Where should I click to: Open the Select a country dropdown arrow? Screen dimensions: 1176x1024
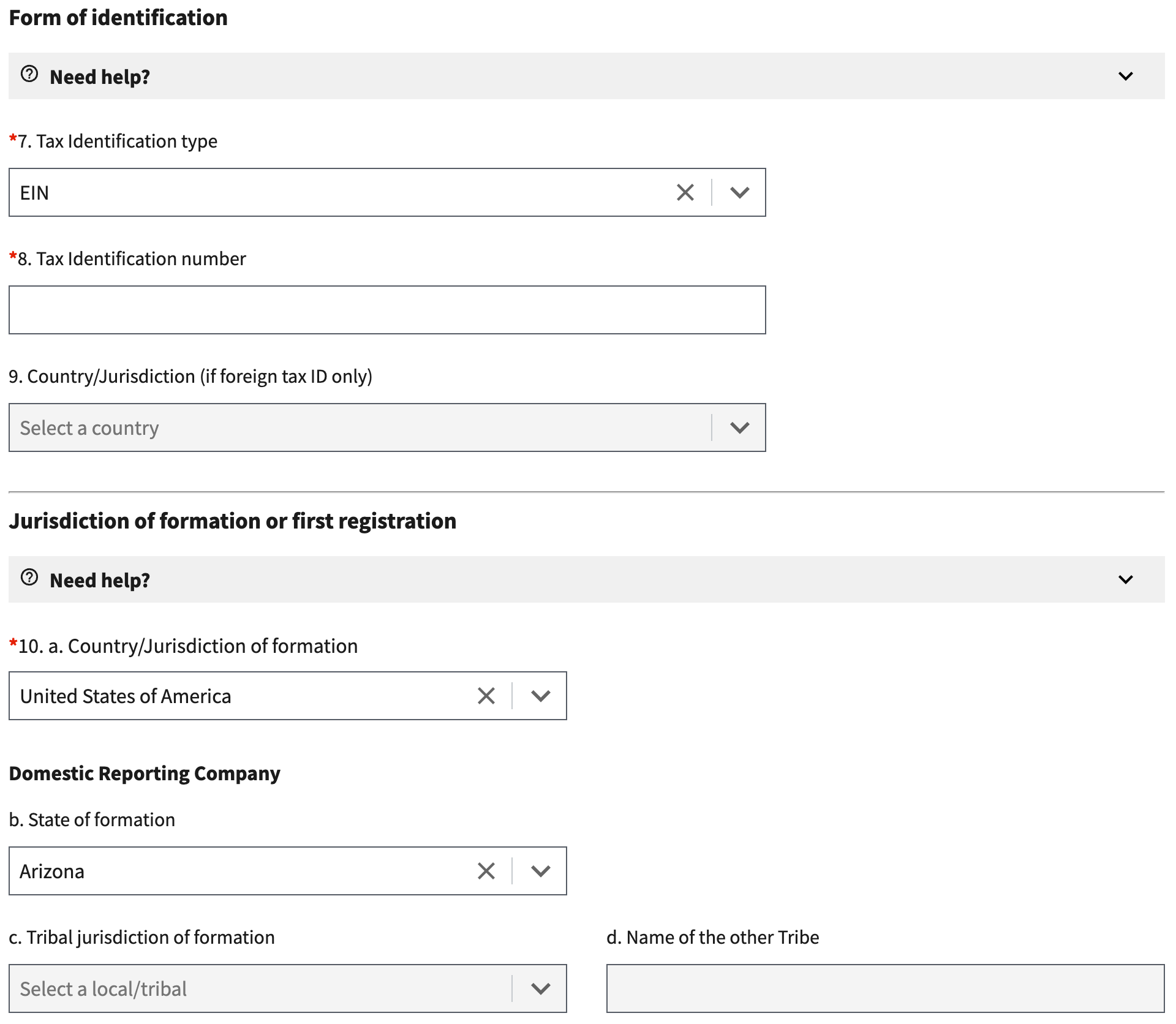point(739,427)
